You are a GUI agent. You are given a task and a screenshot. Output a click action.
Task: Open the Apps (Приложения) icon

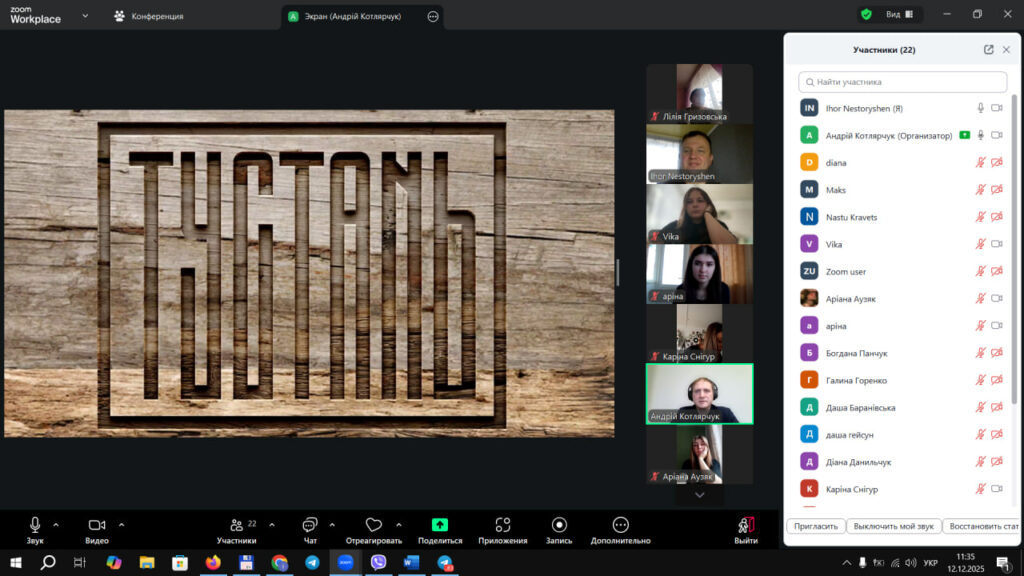click(502, 525)
